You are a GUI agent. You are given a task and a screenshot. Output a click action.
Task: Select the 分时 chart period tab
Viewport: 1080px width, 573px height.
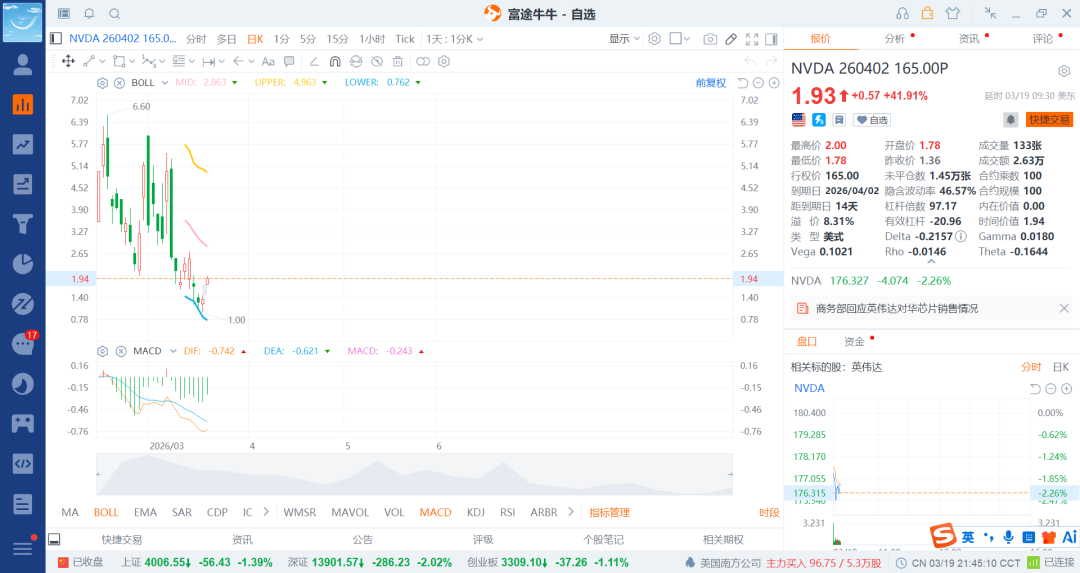196,39
